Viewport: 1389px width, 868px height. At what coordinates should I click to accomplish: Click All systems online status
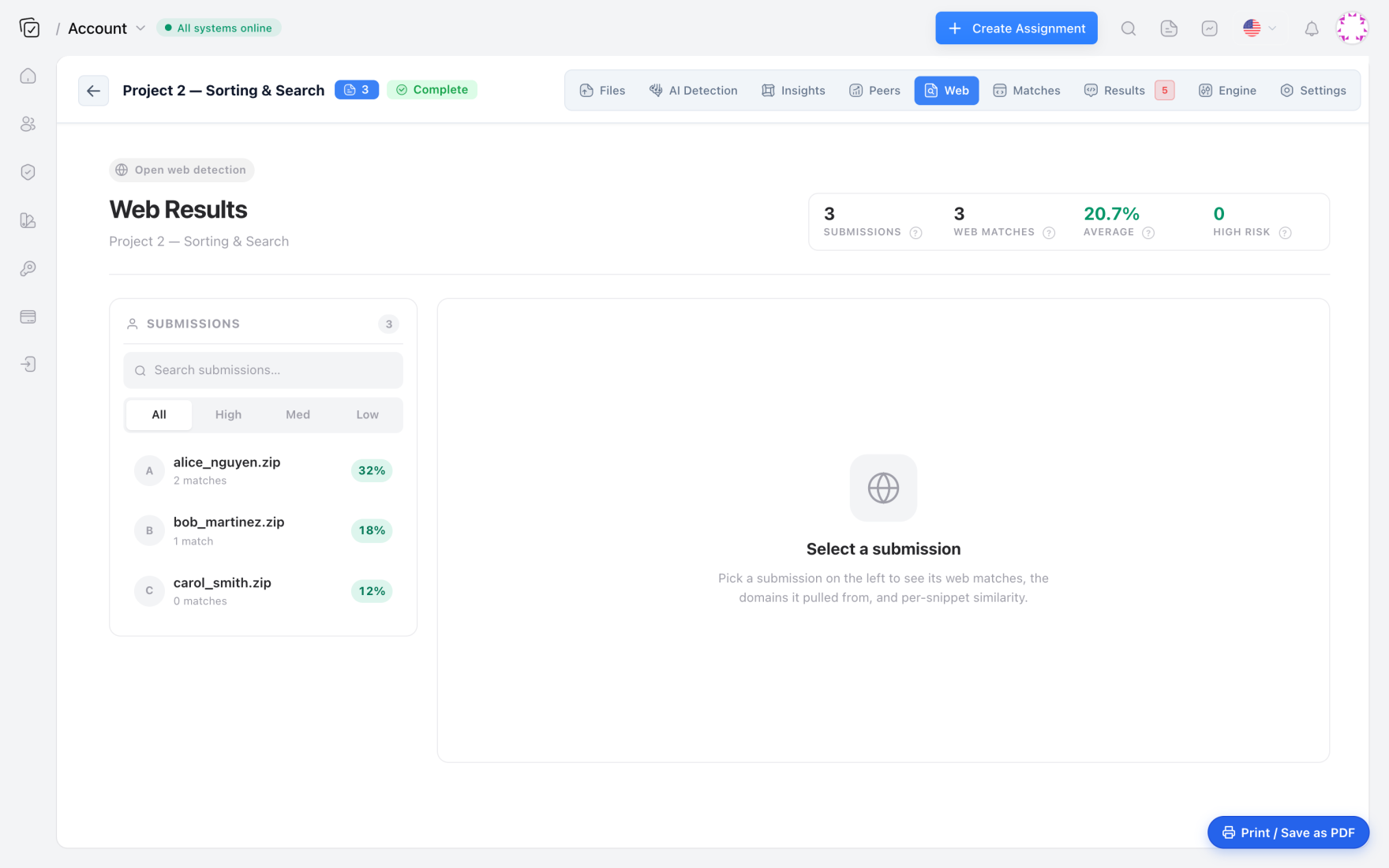coord(219,28)
